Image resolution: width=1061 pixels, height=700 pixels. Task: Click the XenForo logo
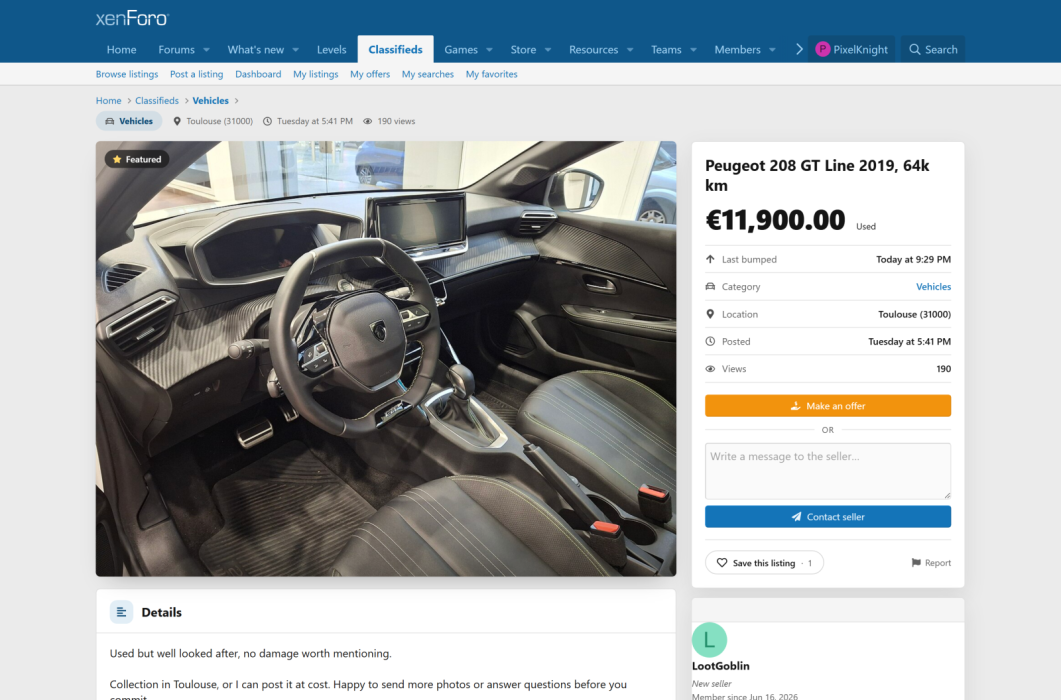[x=132, y=18]
